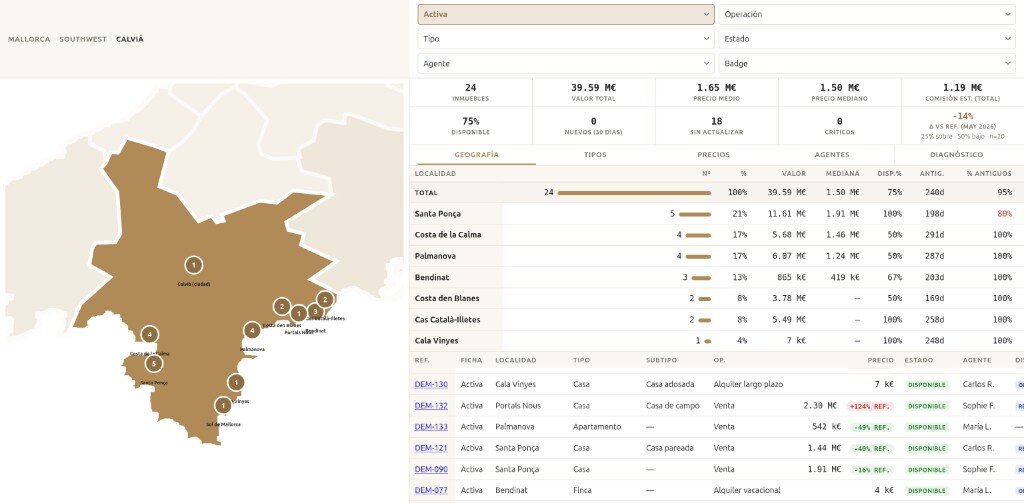Open the Agente filter dropdown
Viewport: 1024px width, 503px height.
[566, 63]
